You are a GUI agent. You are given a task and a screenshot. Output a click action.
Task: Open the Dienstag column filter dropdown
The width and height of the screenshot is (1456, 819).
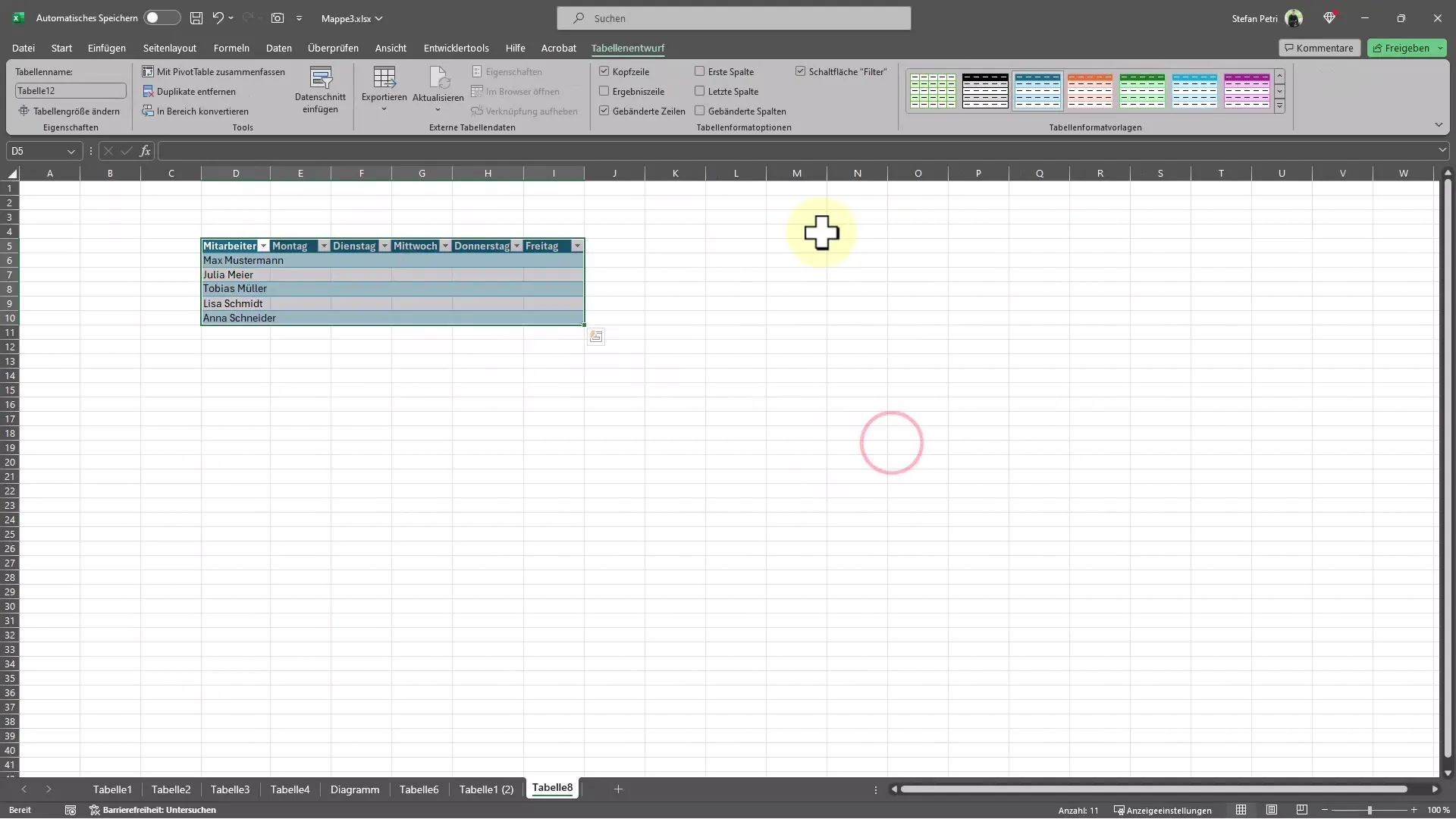click(384, 246)
